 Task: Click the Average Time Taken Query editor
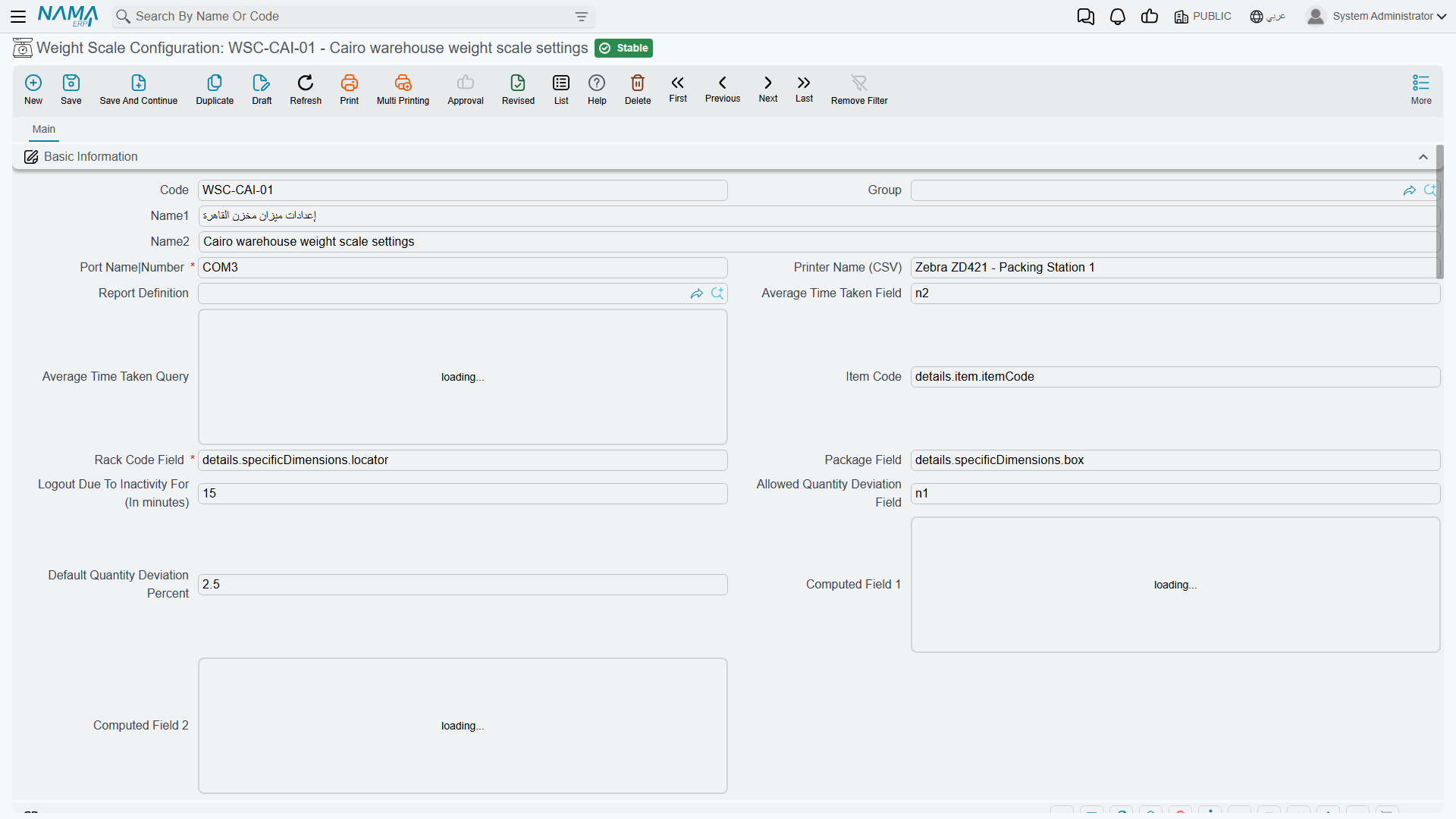[x=463, y=377]
